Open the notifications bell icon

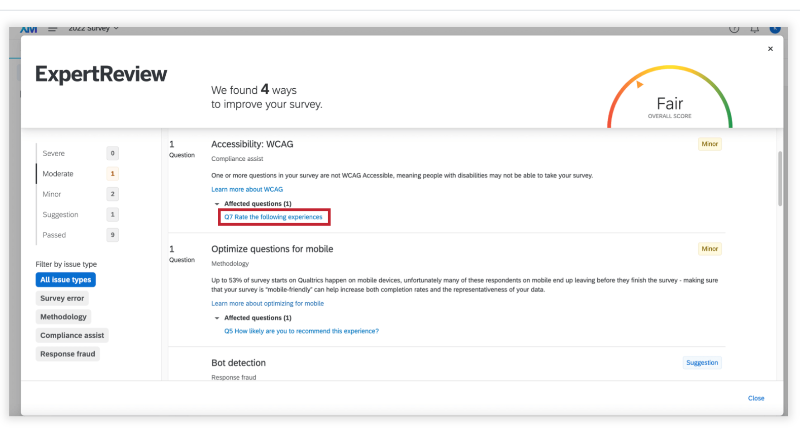point(755,29)
